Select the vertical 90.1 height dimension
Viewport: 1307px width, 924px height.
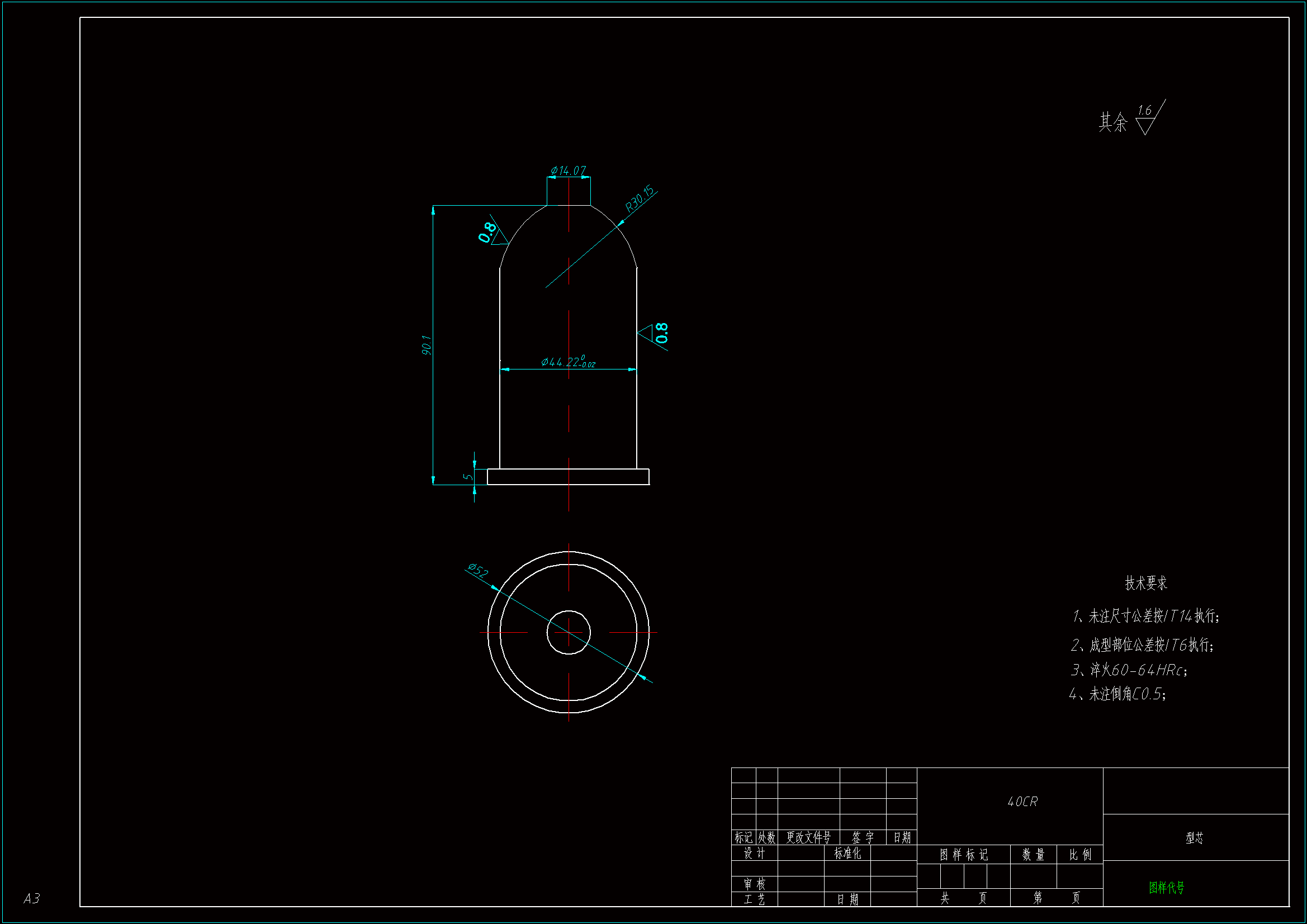[x=427, y=345]
